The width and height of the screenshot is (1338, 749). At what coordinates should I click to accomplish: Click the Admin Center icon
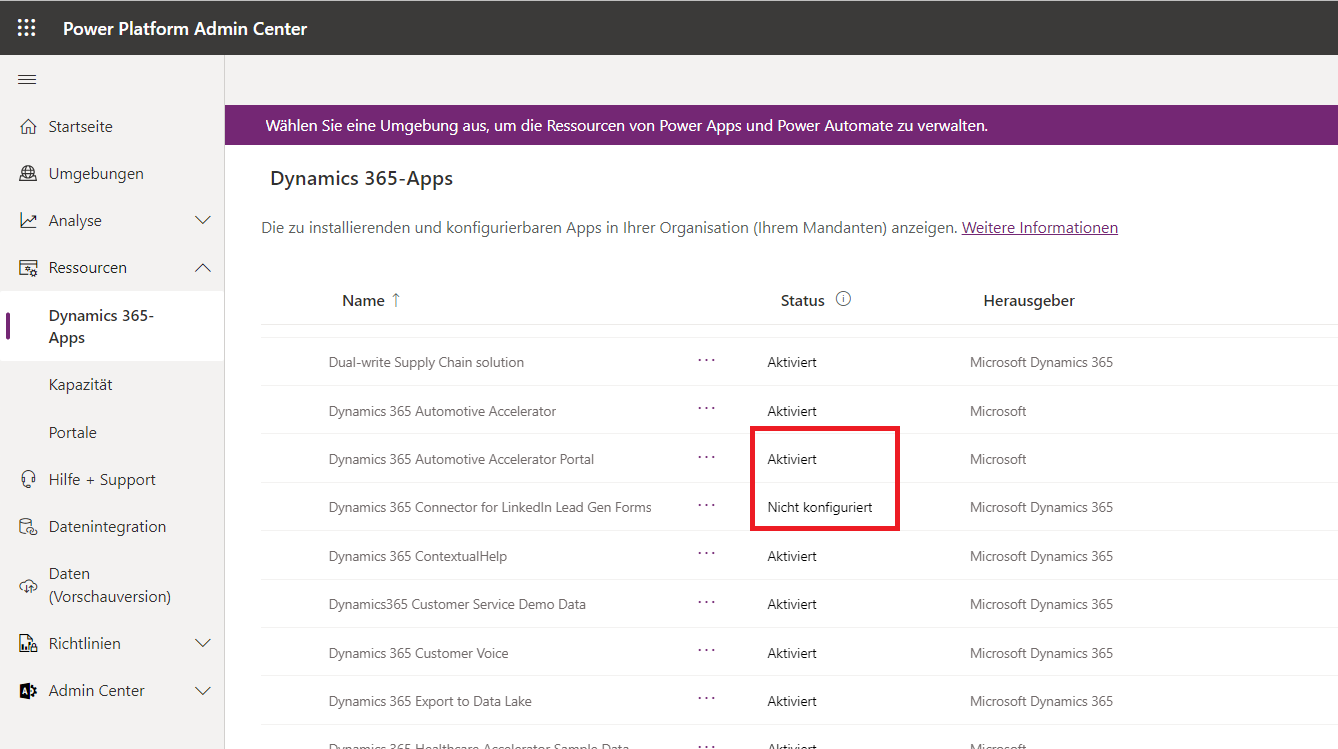point(28,691)
